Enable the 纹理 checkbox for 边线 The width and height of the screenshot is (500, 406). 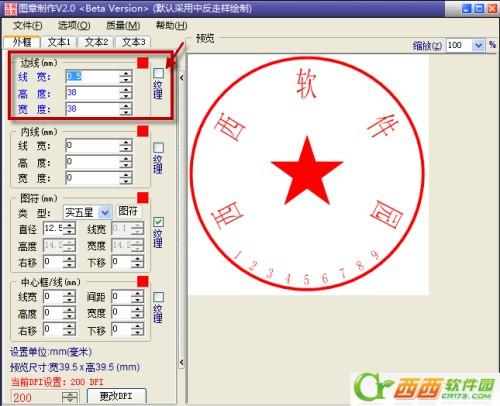tap(158, 73)
